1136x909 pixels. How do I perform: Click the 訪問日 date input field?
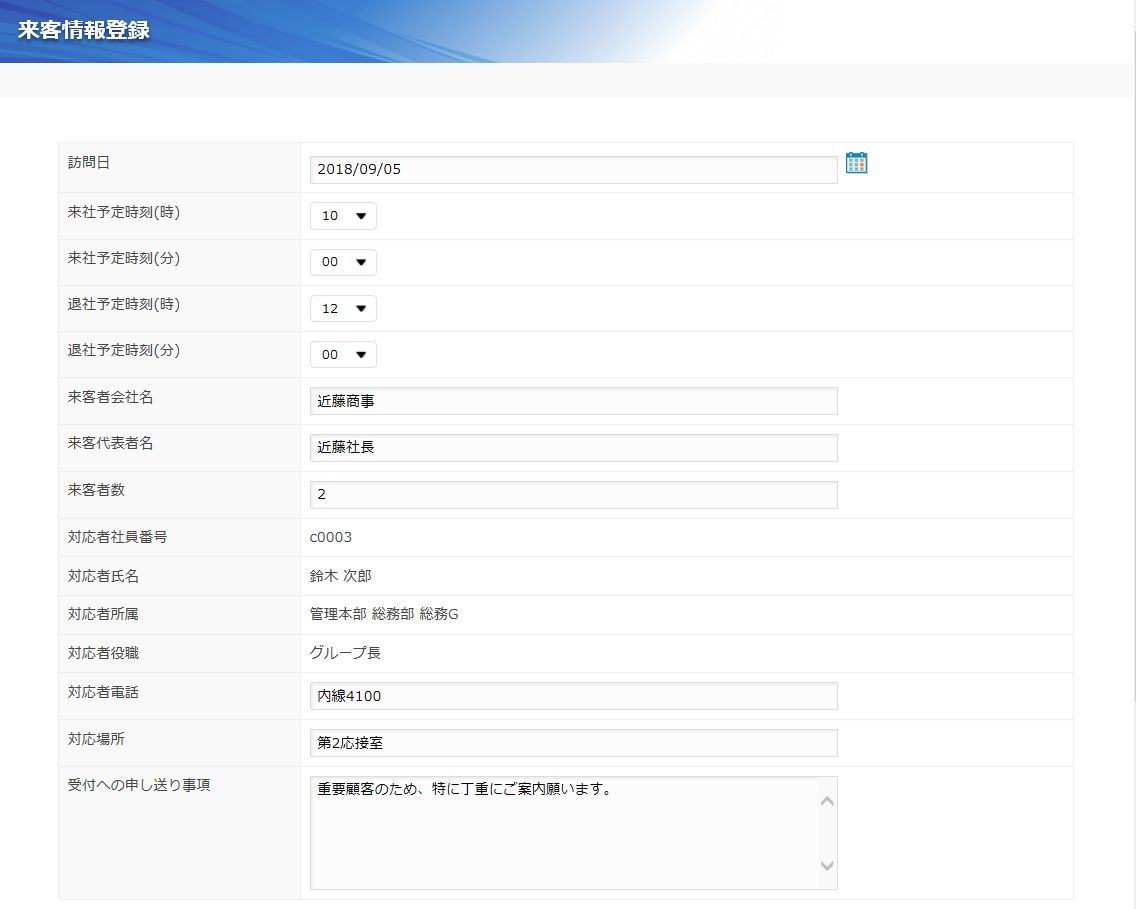coord(573,170)
